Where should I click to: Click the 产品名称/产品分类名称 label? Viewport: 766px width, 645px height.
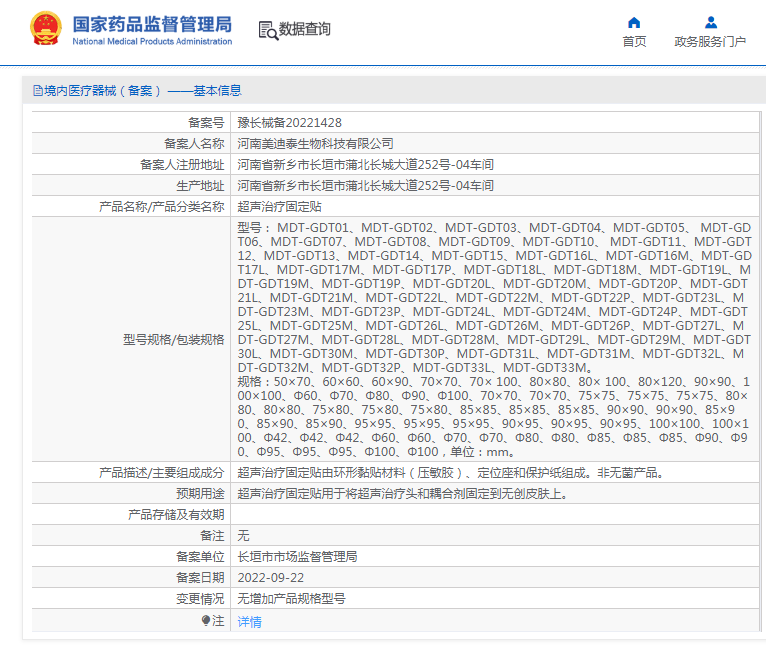(x=161, y=207)
